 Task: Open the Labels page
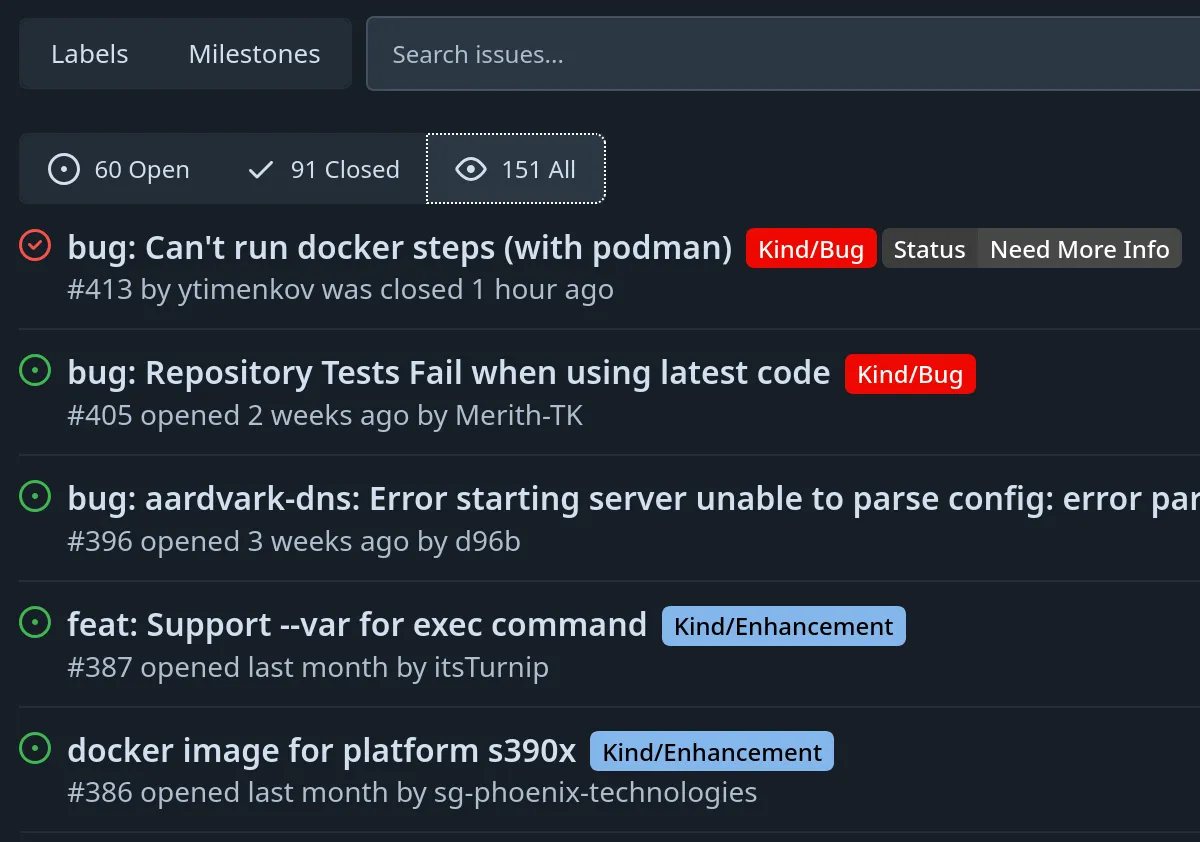click(90, 54)
